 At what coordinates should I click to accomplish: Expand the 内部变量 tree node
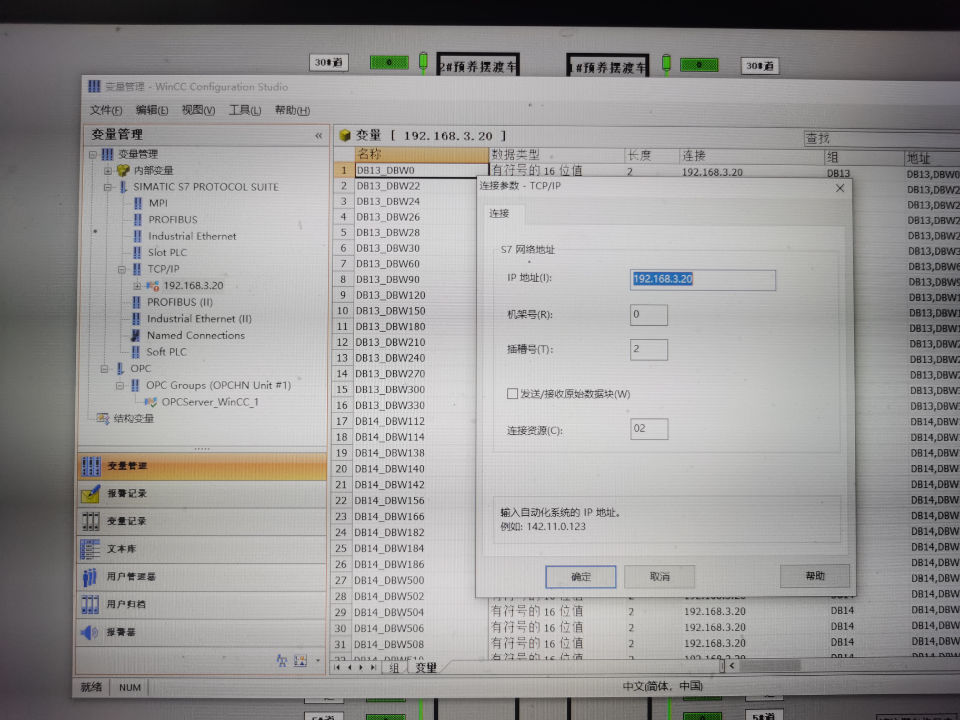pyautogui.click(x=108, y=171)
